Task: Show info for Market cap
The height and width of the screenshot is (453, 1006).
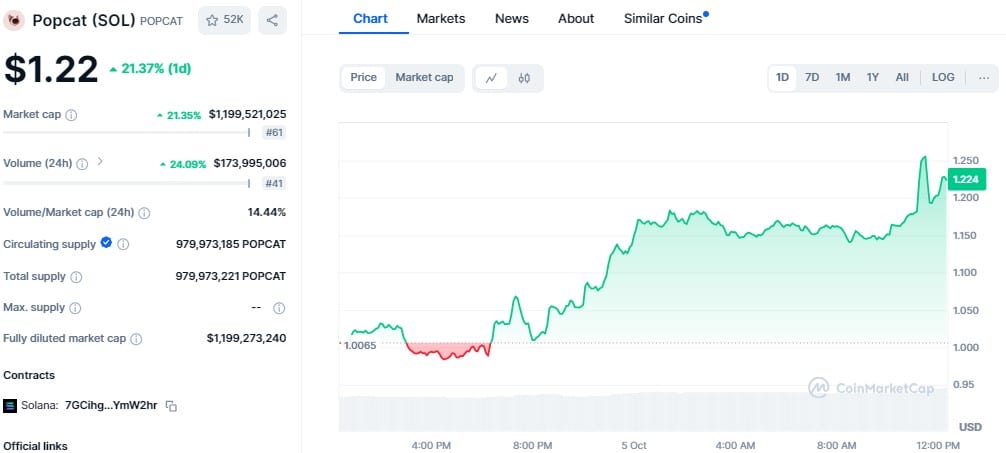Action: pyautogui.click(x=71, y=115)
